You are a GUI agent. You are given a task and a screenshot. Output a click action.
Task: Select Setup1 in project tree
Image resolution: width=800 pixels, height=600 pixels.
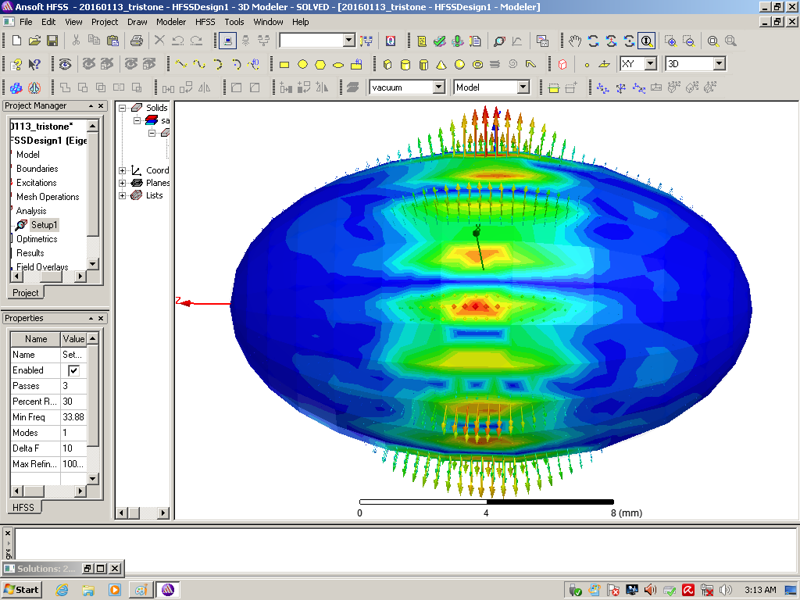point(44,225)
